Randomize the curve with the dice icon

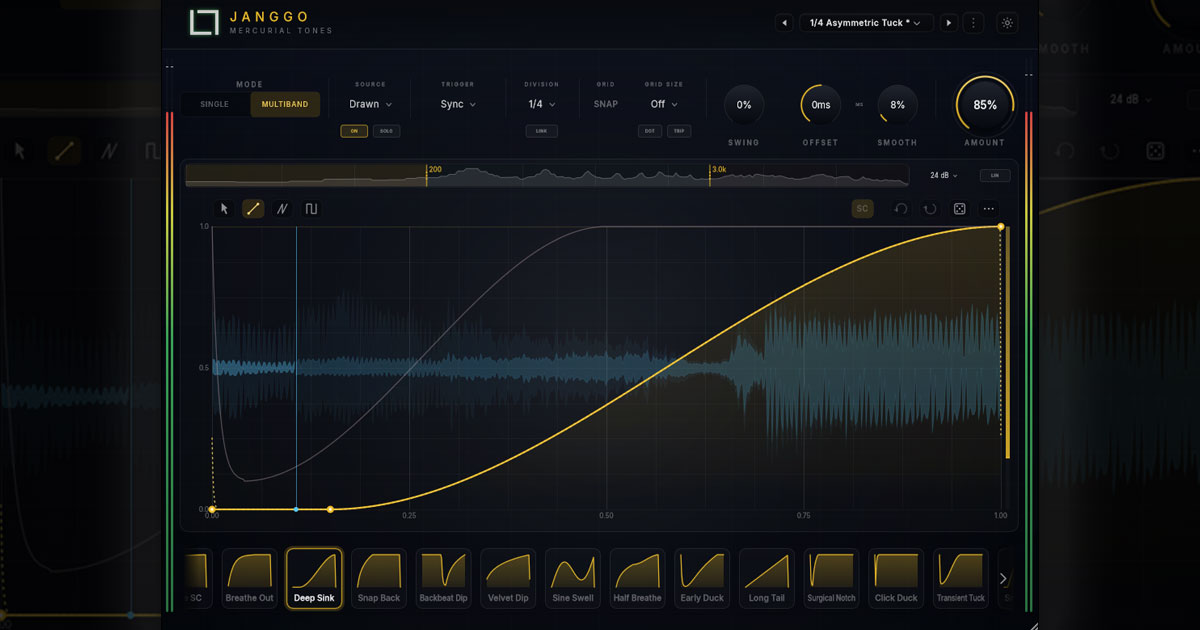[x=959, y=209]
